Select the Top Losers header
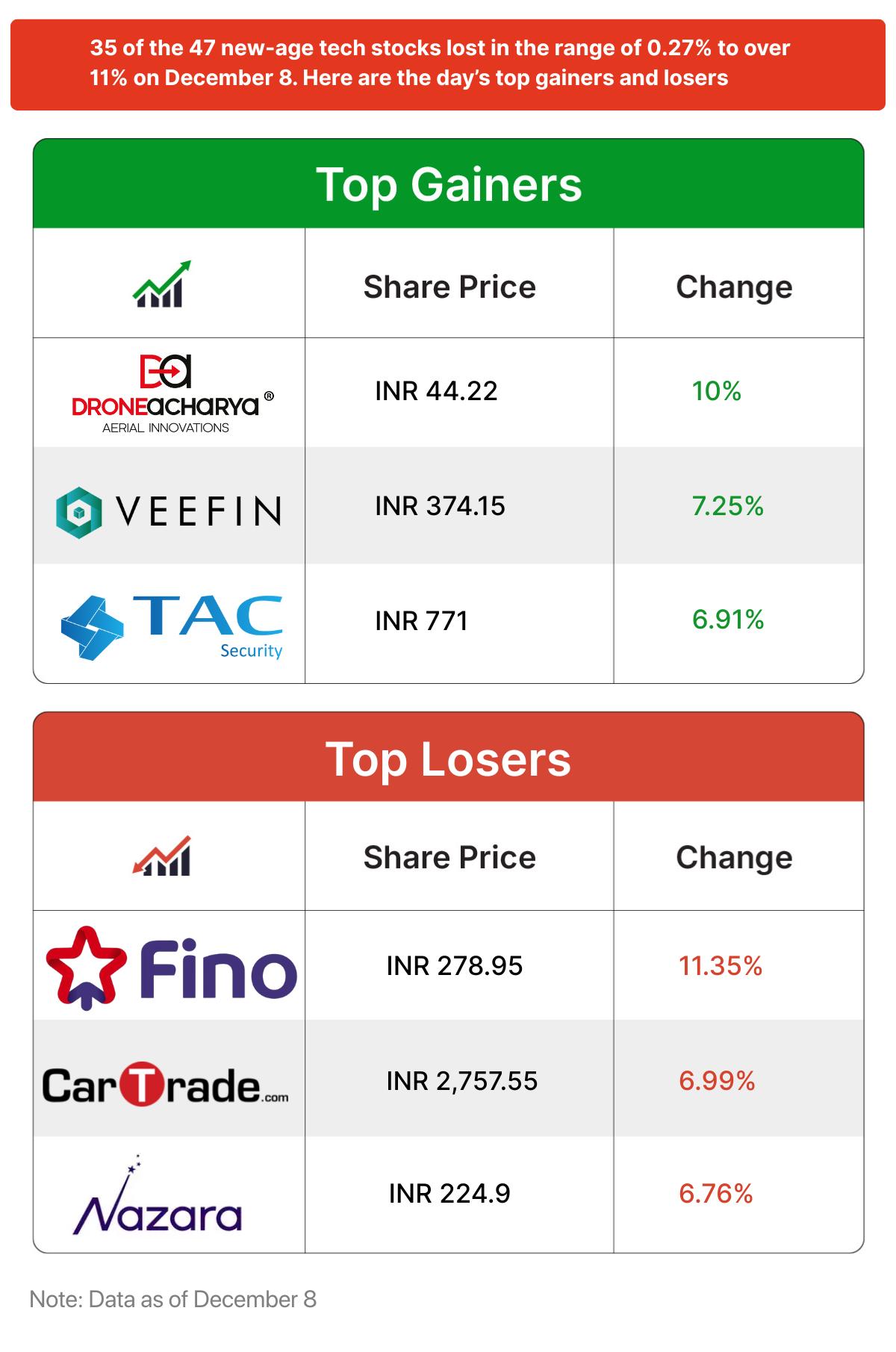896x1352 pixels. coord(448,758)
